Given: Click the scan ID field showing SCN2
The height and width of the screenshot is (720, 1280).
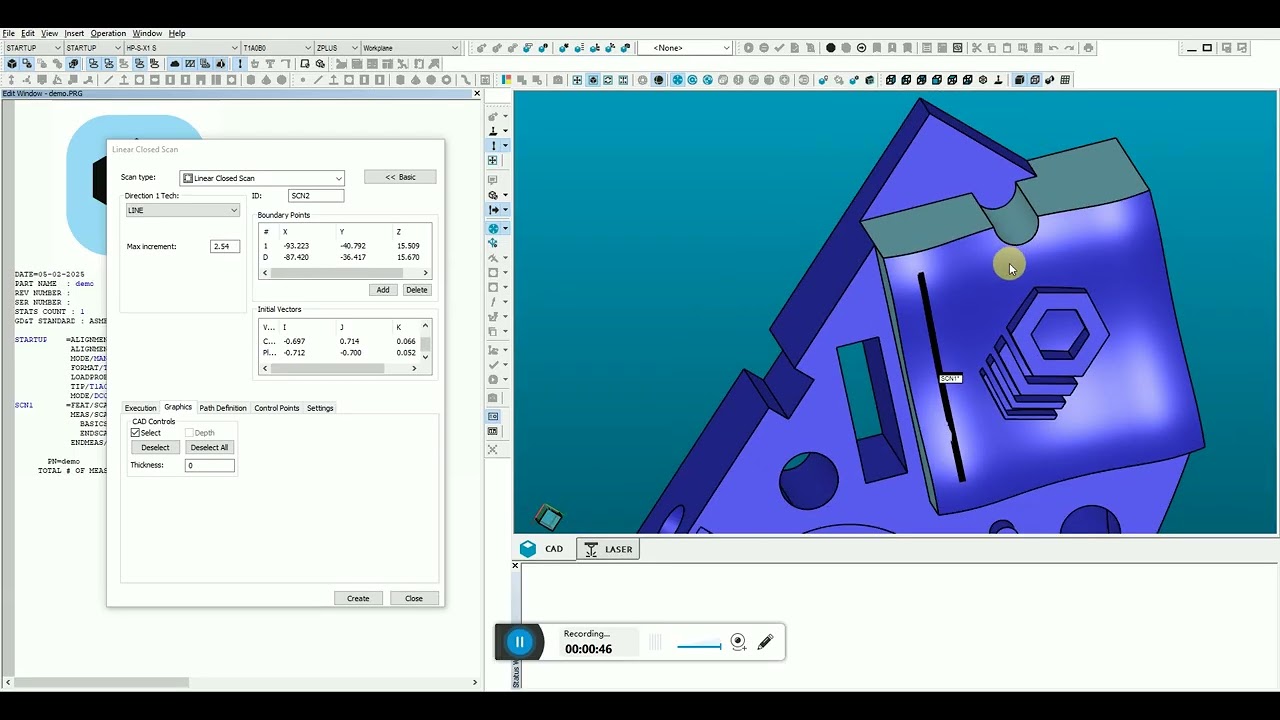Looking at the screenshot, I should tap(316, 196).
